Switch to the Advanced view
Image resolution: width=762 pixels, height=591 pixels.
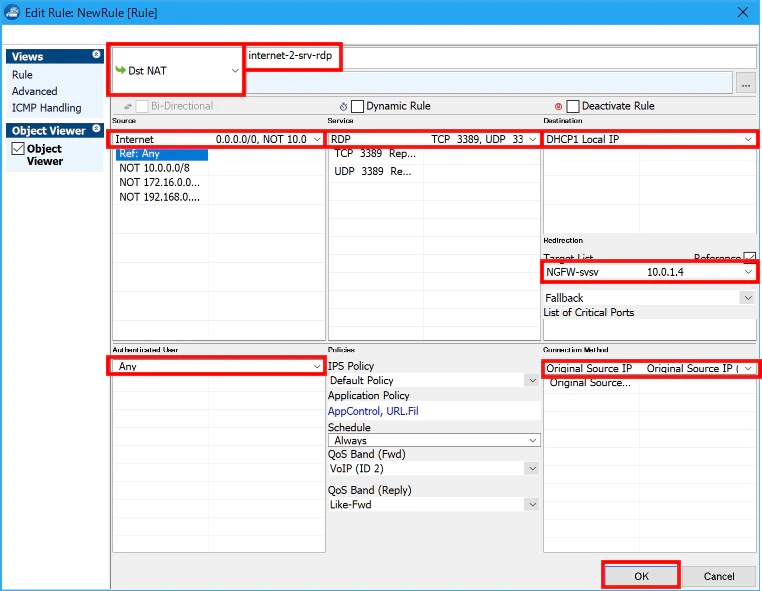35,91
